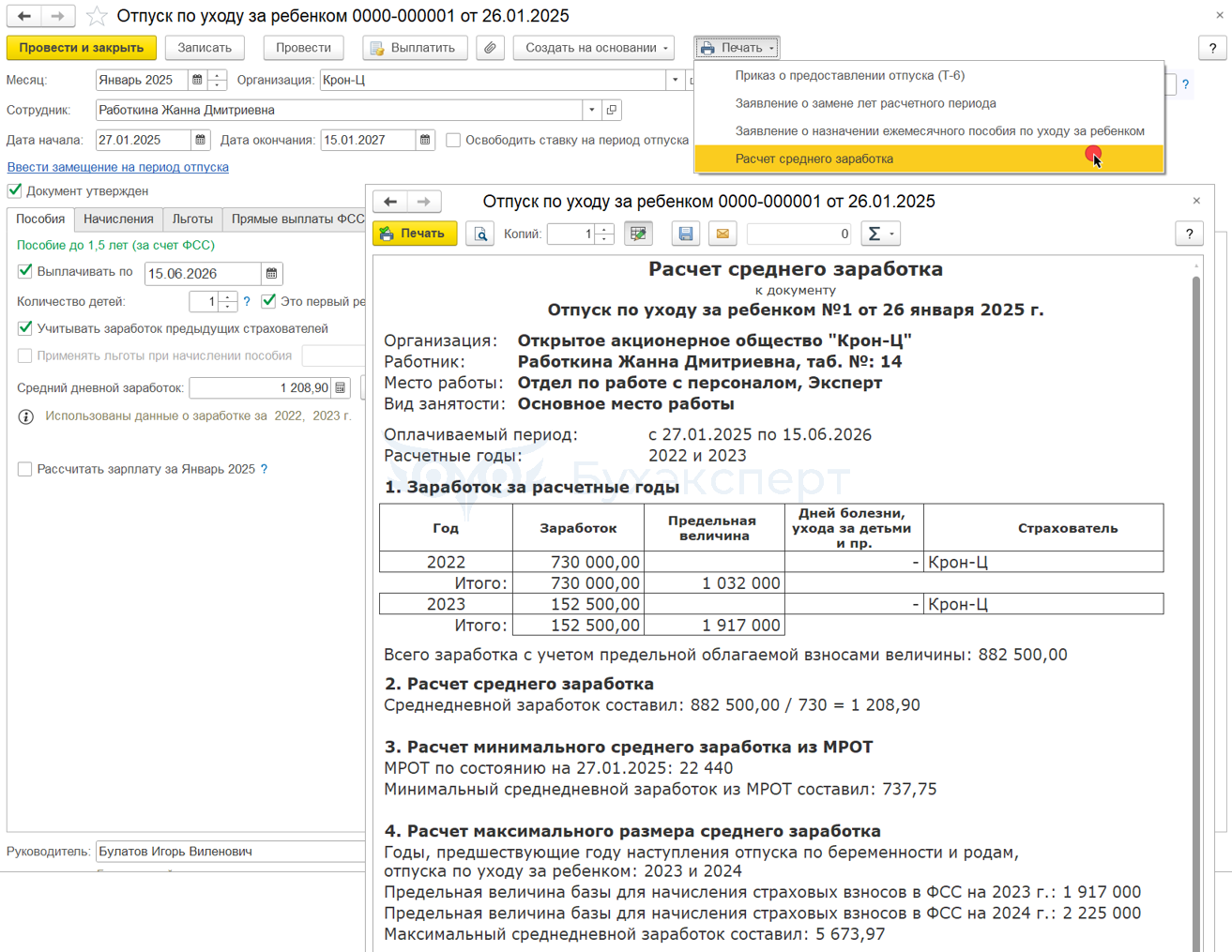Open print preview in report window
1232x952 pixels.
(480, 234)
